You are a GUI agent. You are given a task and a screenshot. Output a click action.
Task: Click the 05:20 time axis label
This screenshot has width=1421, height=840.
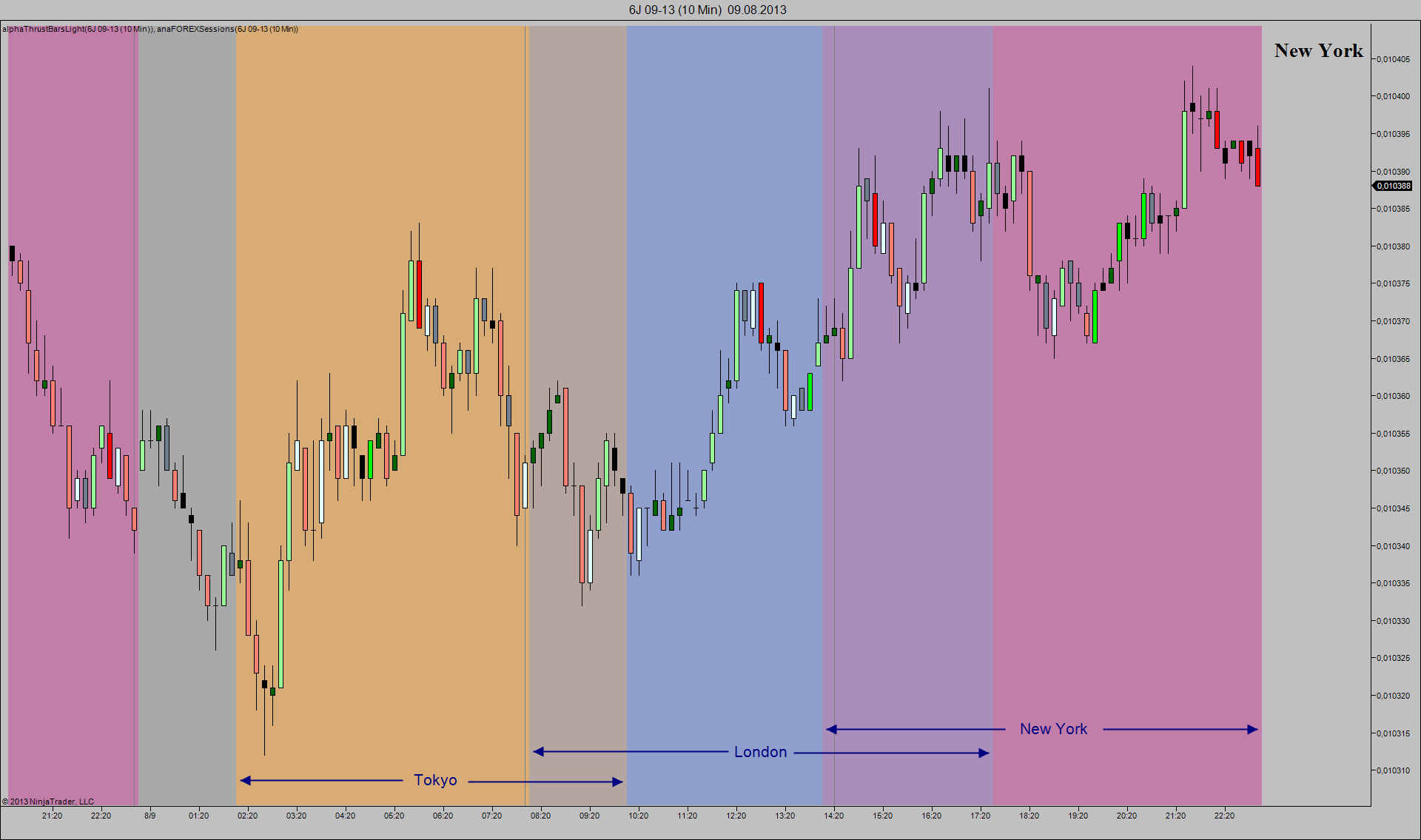click(x=394, y=816)
